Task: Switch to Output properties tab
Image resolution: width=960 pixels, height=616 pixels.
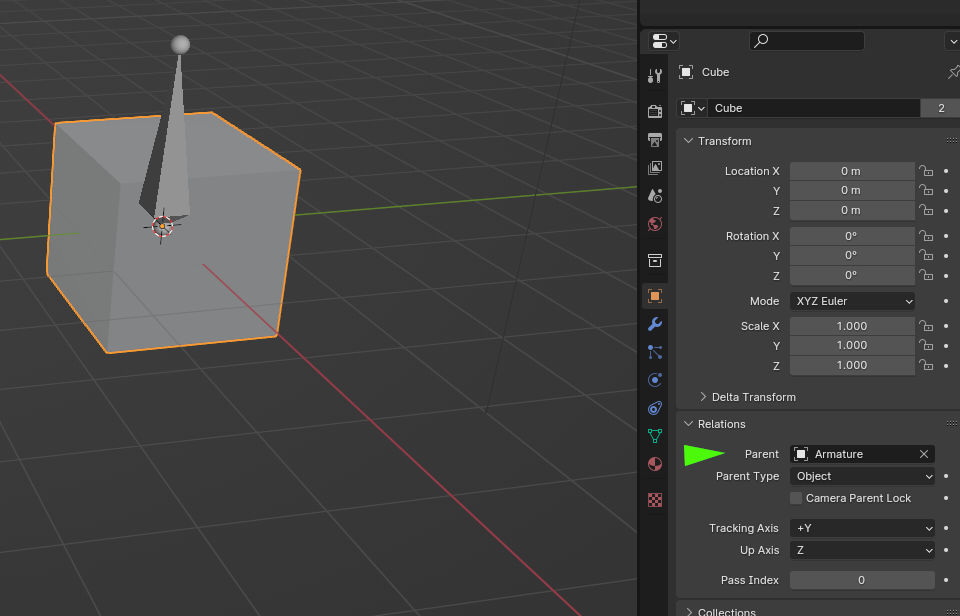Action: (x=655, y=139)
